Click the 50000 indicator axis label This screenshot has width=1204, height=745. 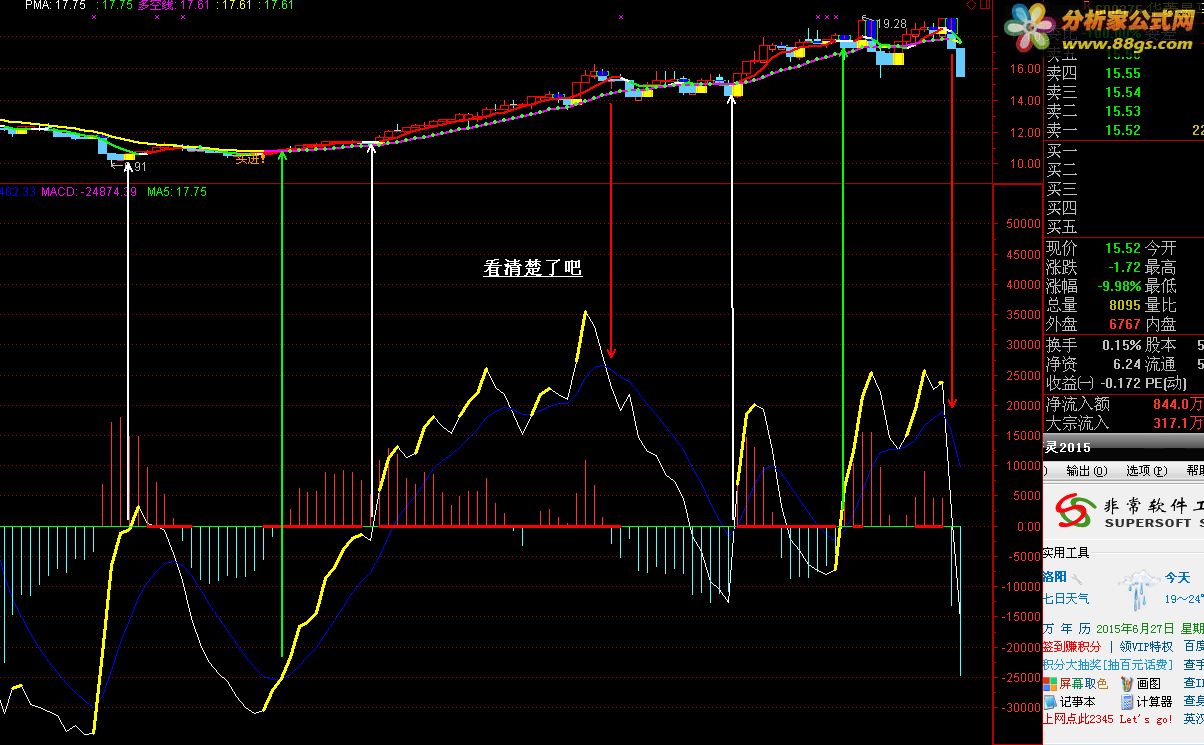[x=1022, y=224]
